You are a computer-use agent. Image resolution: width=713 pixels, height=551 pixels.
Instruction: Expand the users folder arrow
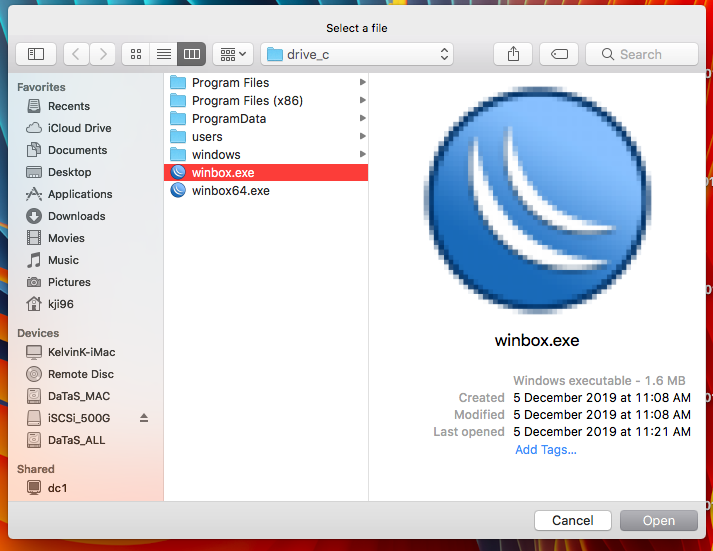coord(362,136)
